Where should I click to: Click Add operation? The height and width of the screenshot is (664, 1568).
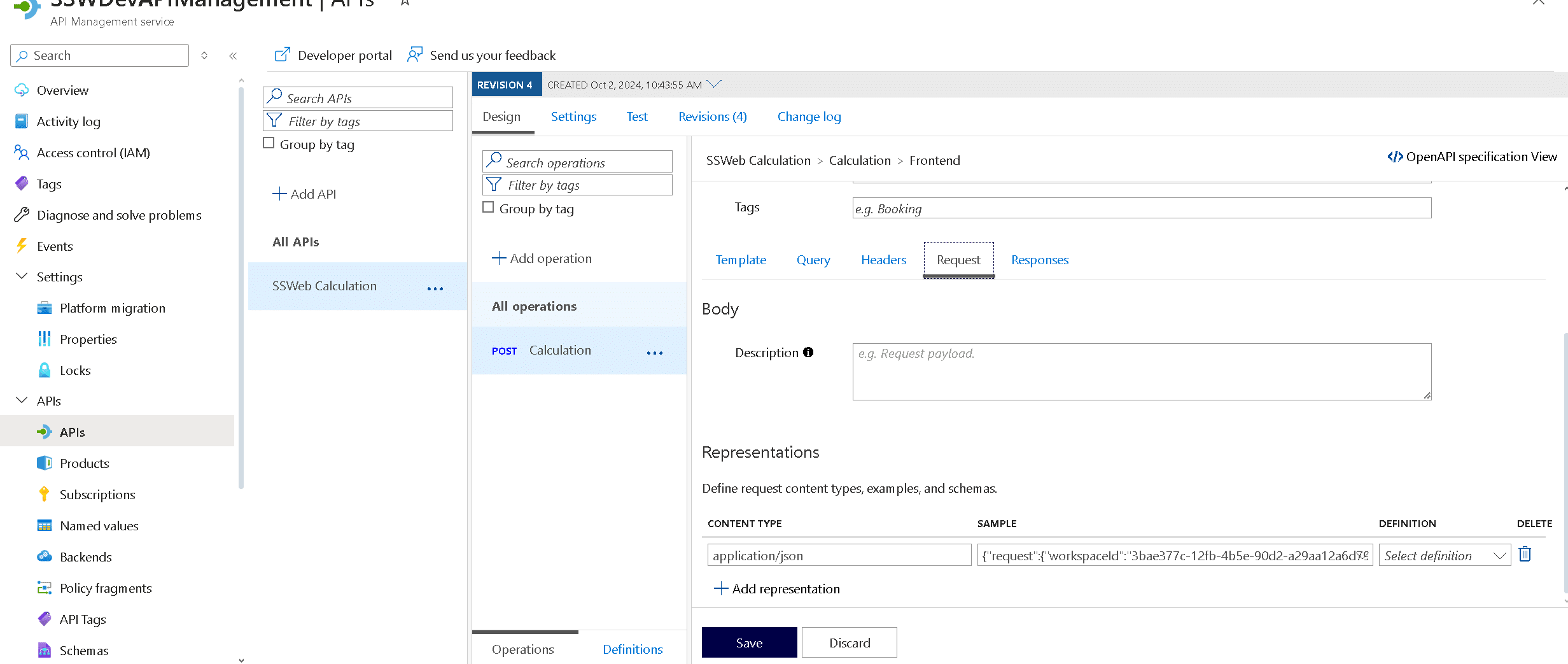tap(542, 258)
